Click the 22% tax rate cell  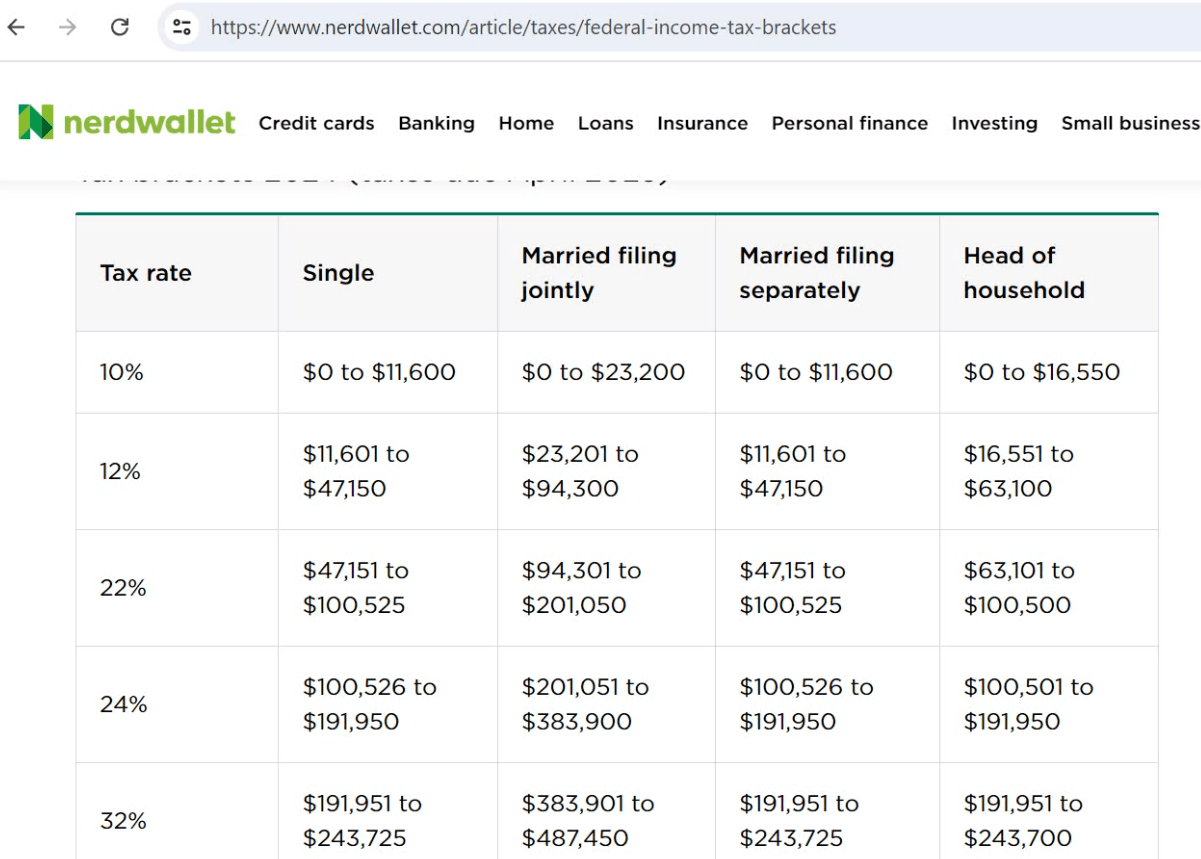(x=177, y=588)
